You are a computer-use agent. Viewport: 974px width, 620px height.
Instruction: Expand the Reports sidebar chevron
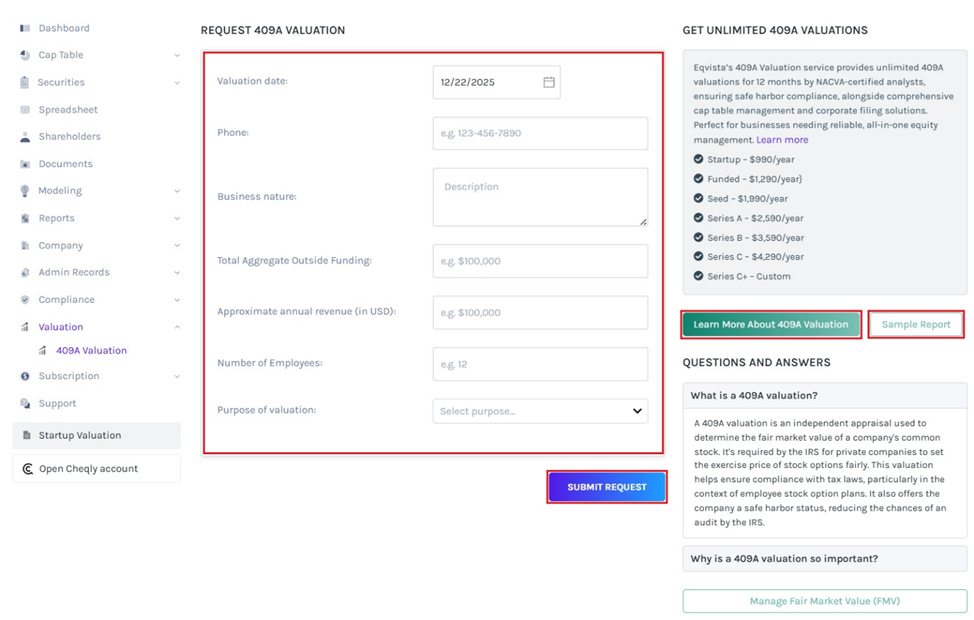click(x=177, y=218)
